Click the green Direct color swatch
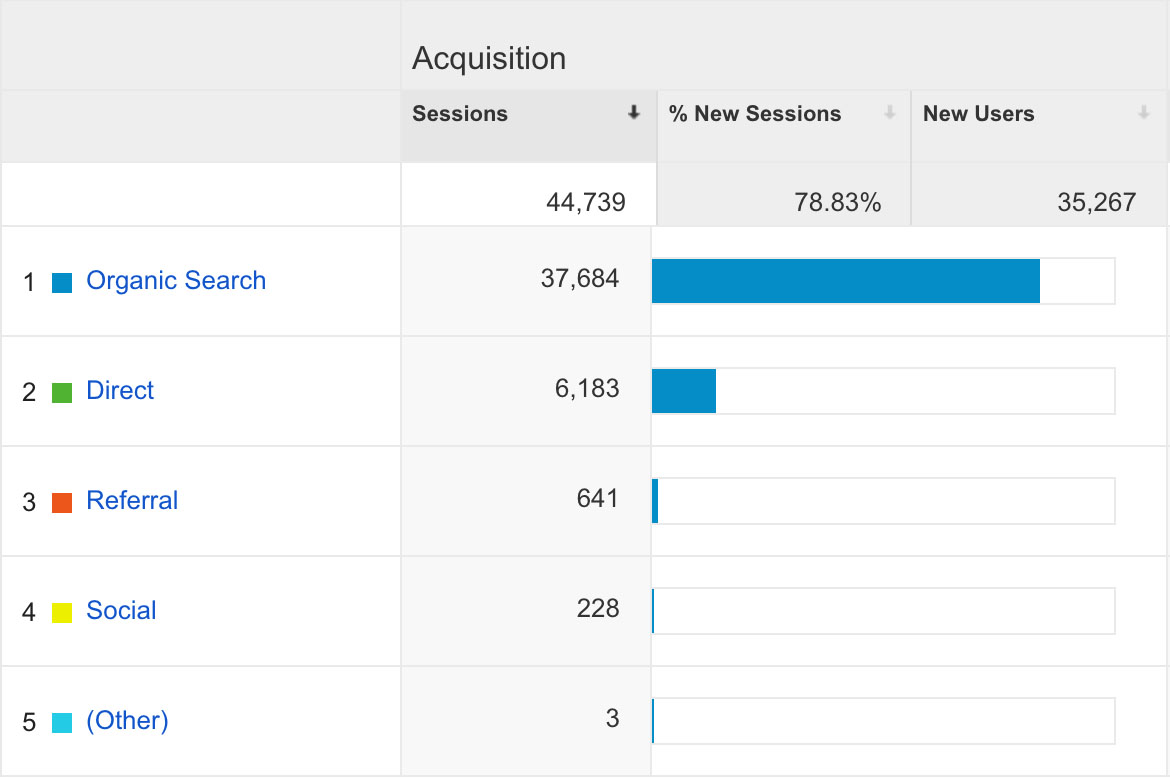Viewport: 1170px width, 778px height. pos(62,393)
